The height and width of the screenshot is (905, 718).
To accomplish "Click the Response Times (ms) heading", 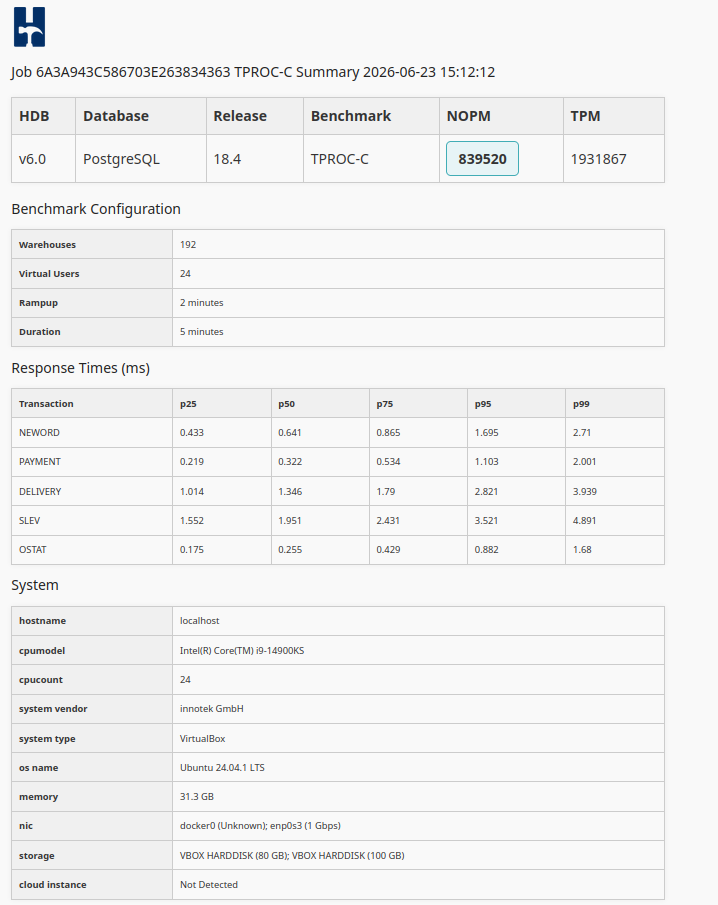I will (x=80, y=368).
